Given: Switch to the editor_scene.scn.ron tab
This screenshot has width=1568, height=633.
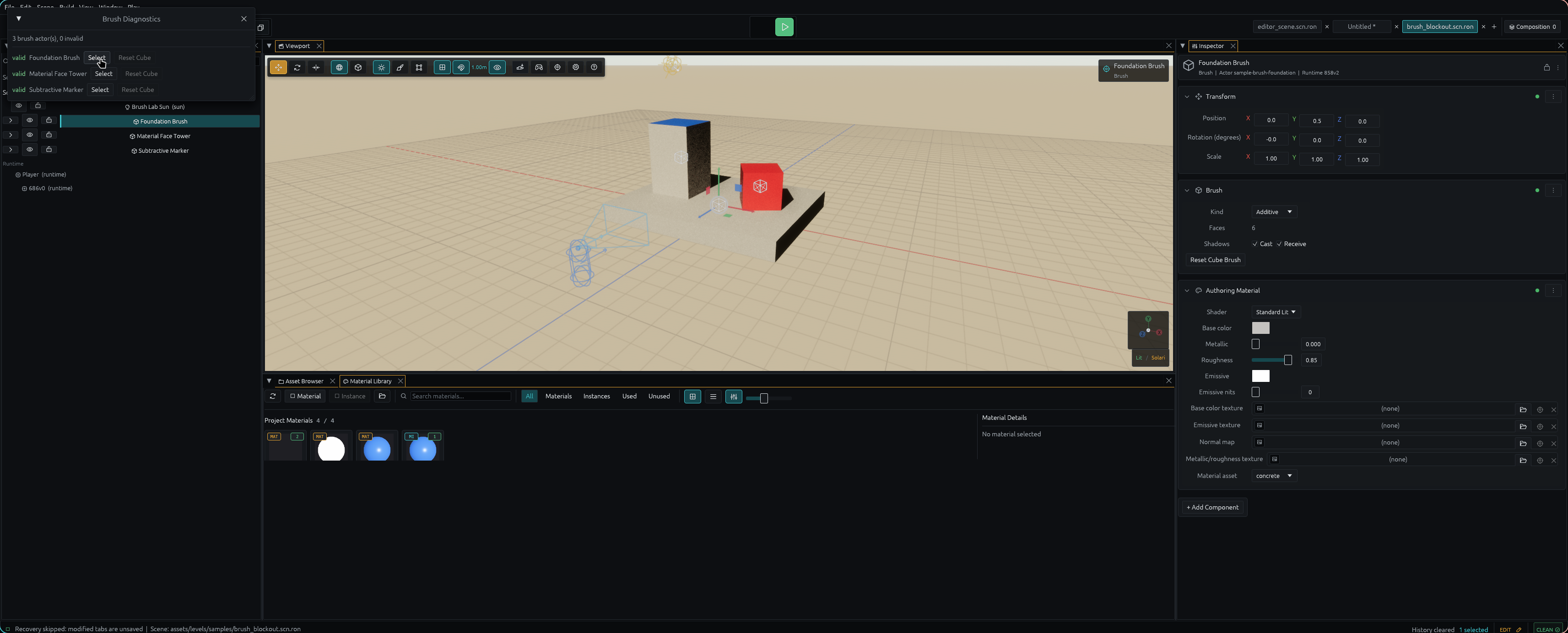Looking at the screenshot, I should pos(1287,27).
